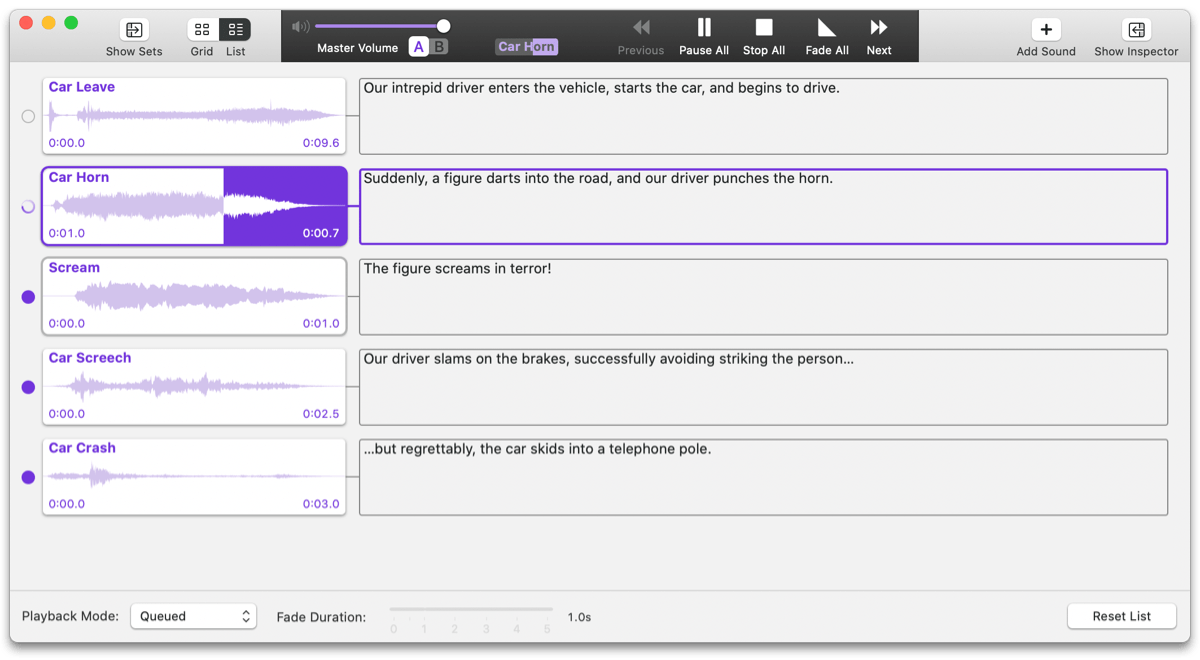Open the Playback Mode dropdown
The width and height of the screenshot is (1200, 660).
tap(193, 616)
